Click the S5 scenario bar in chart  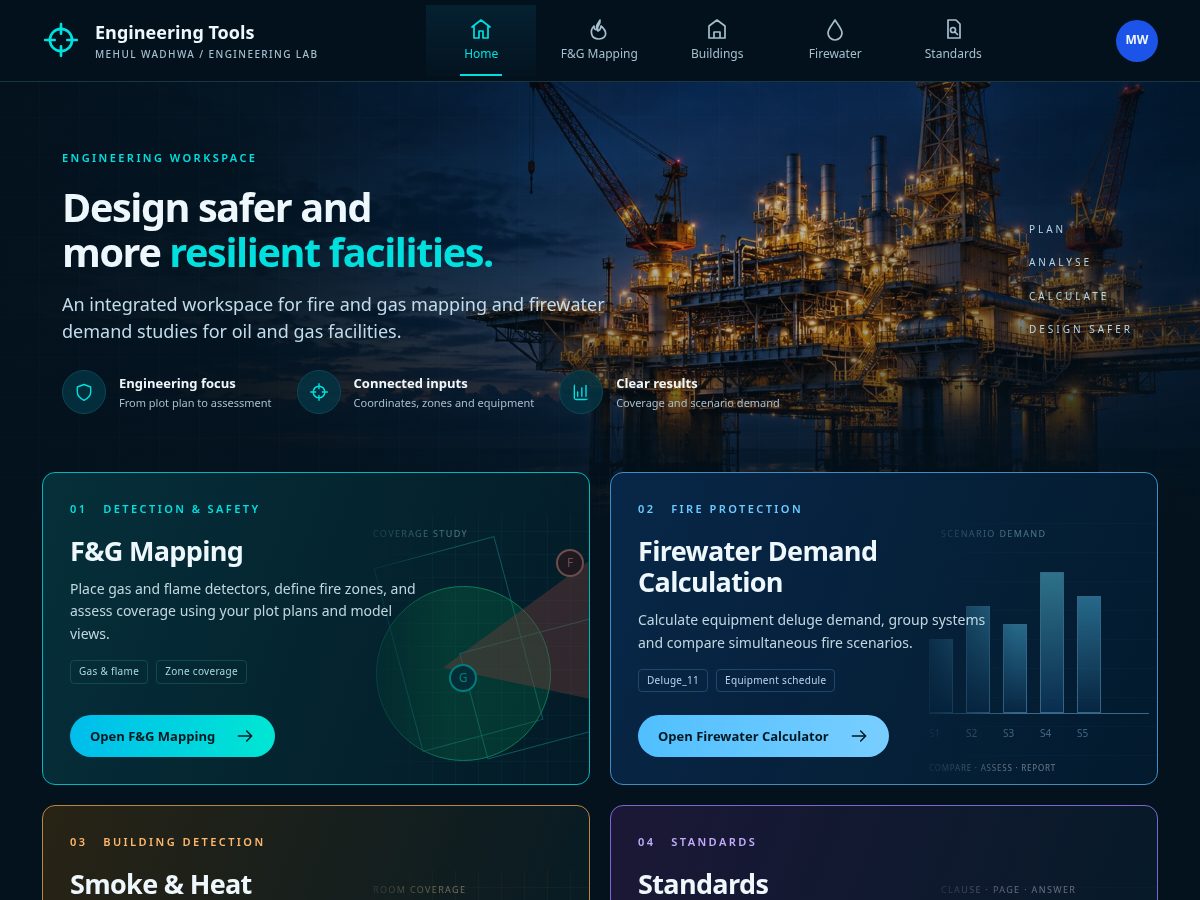coord(1089,654)
